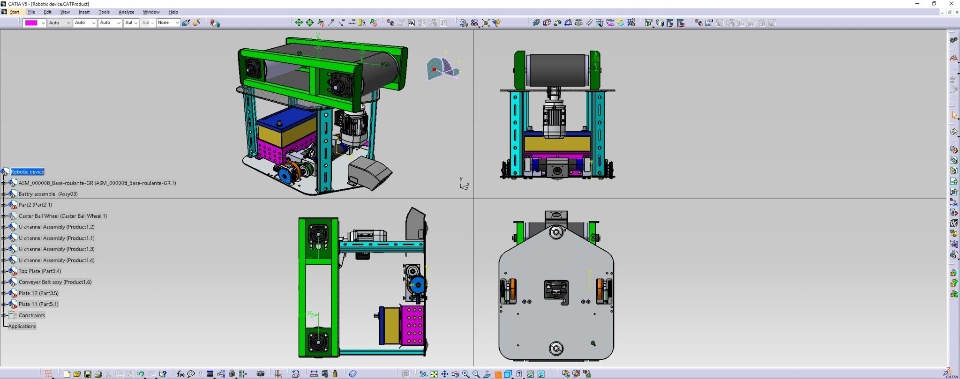Image resolution: width=960 pixels, height=379 pixels.
Task: Expand the Constraints tree node
Action: pyautogui.click(x=5, y=315)
